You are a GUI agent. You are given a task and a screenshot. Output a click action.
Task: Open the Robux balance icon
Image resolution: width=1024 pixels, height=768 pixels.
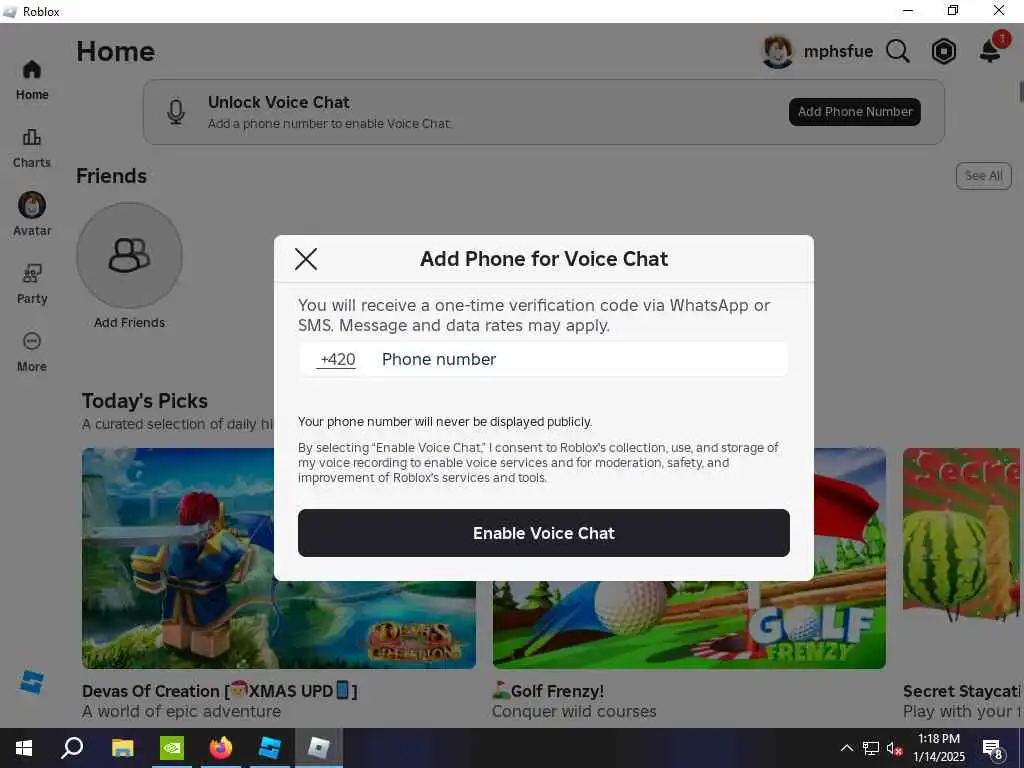click(x=944, y=51)
